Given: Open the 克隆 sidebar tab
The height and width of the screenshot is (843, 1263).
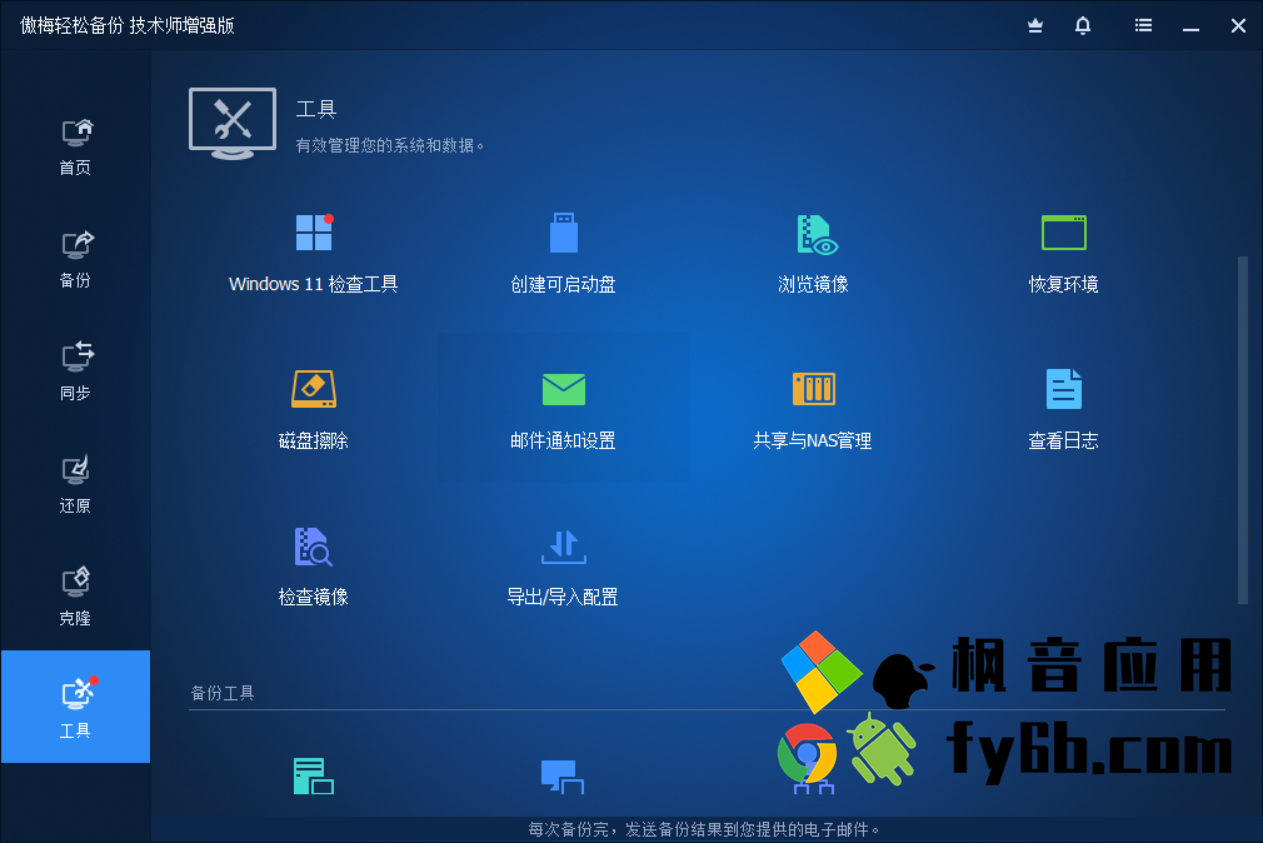Looking at the screenshot, I should pyautogui.click(x=75, y=597).
